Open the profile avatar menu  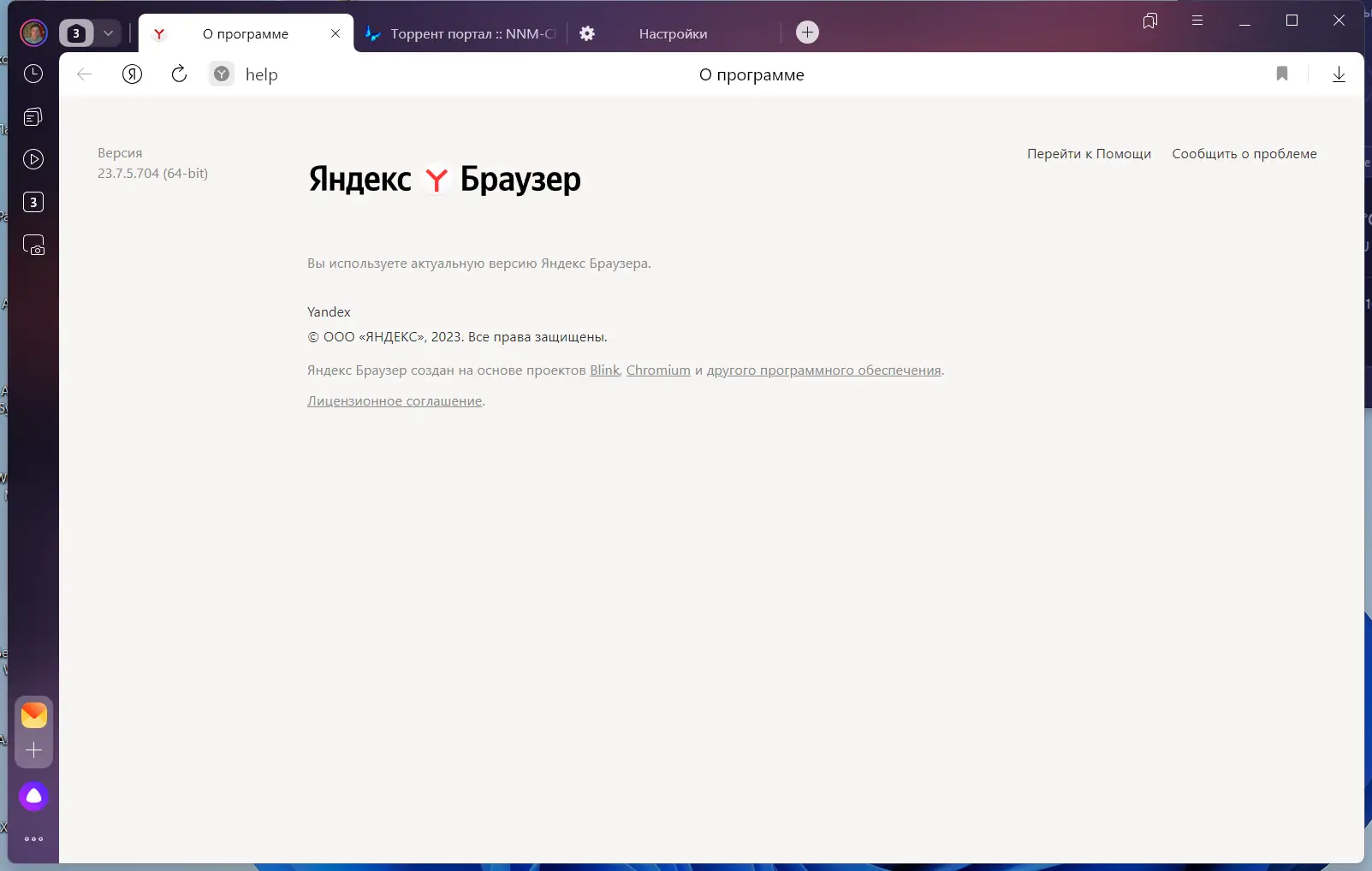pos(33,33)
